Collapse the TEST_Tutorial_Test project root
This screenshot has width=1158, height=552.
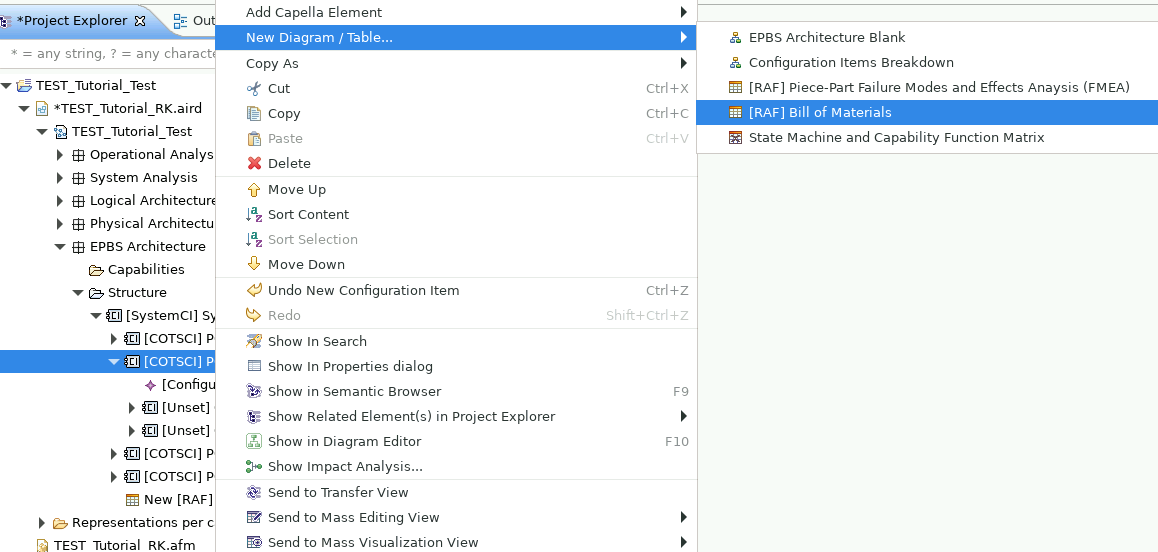pyautogui.click(x=7, y=86)
